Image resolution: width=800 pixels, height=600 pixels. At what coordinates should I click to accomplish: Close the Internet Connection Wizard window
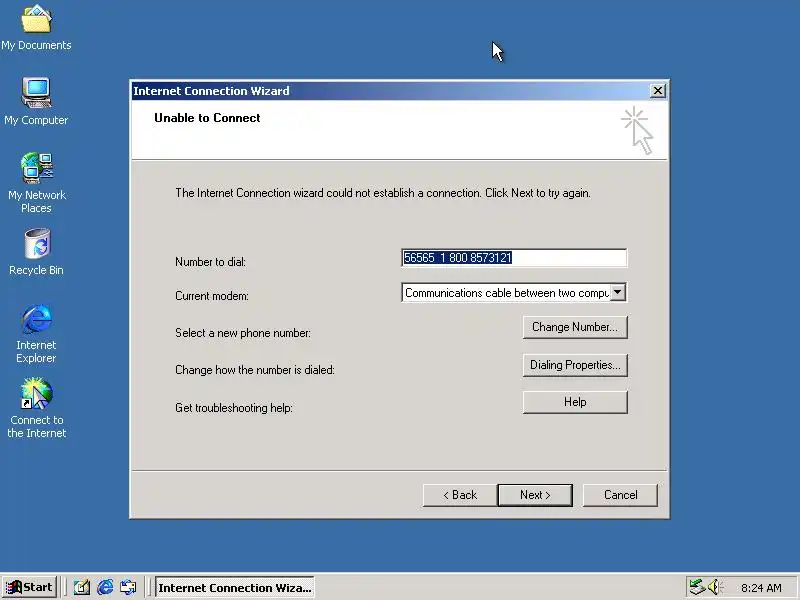pyautogui.click(x=658, y=91)
